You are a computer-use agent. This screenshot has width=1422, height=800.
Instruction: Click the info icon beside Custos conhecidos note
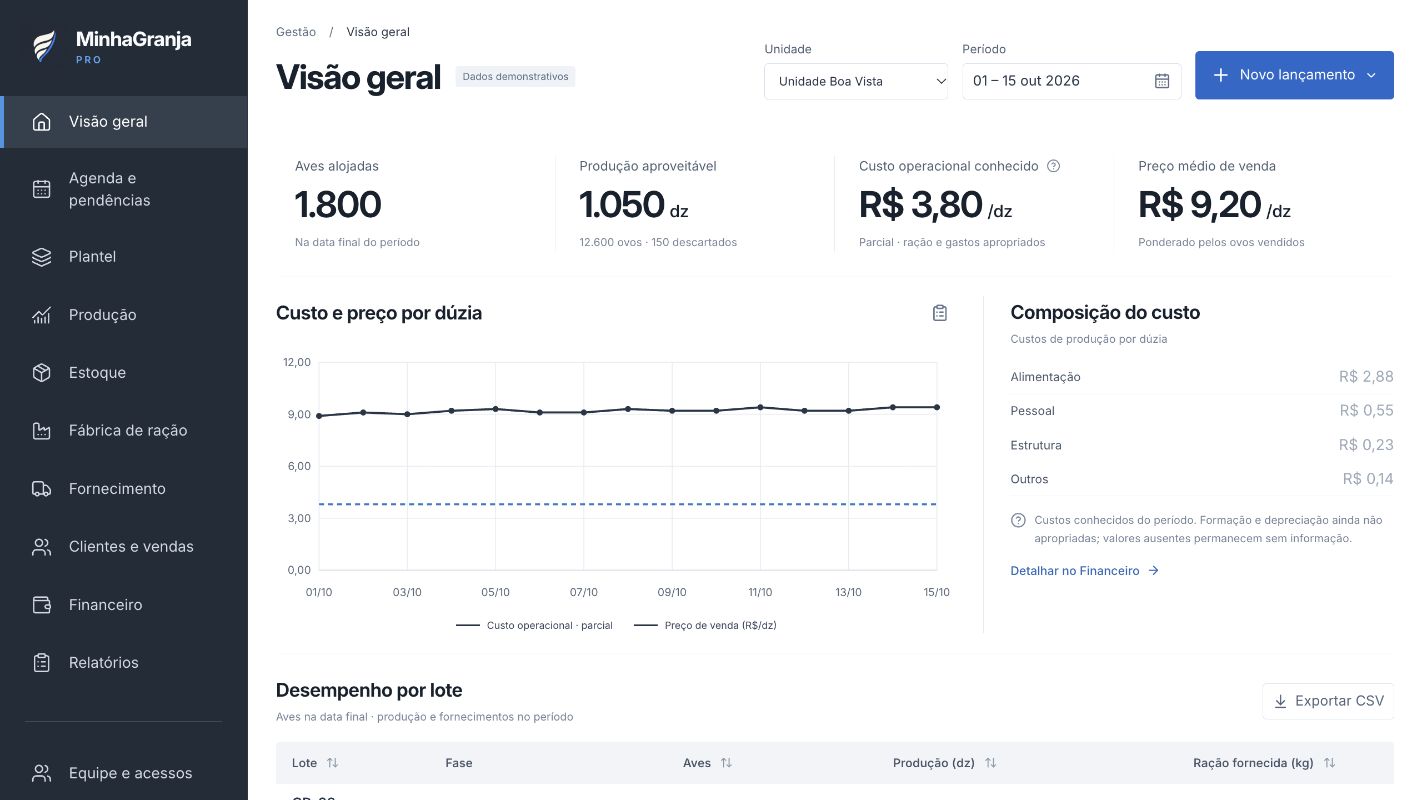point(1018,520)
